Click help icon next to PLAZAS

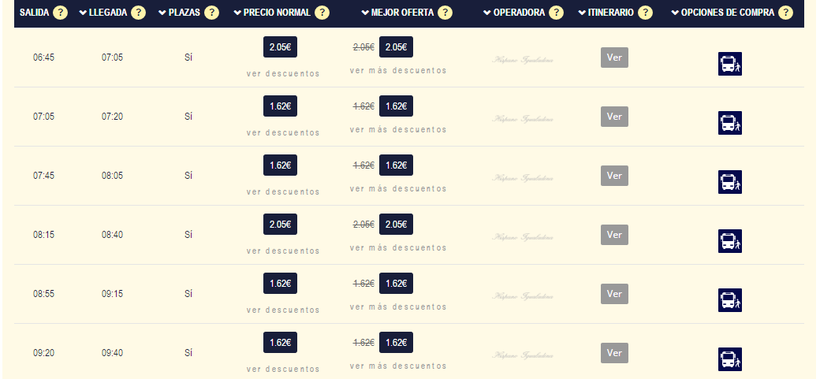click(x=211, y=13)
